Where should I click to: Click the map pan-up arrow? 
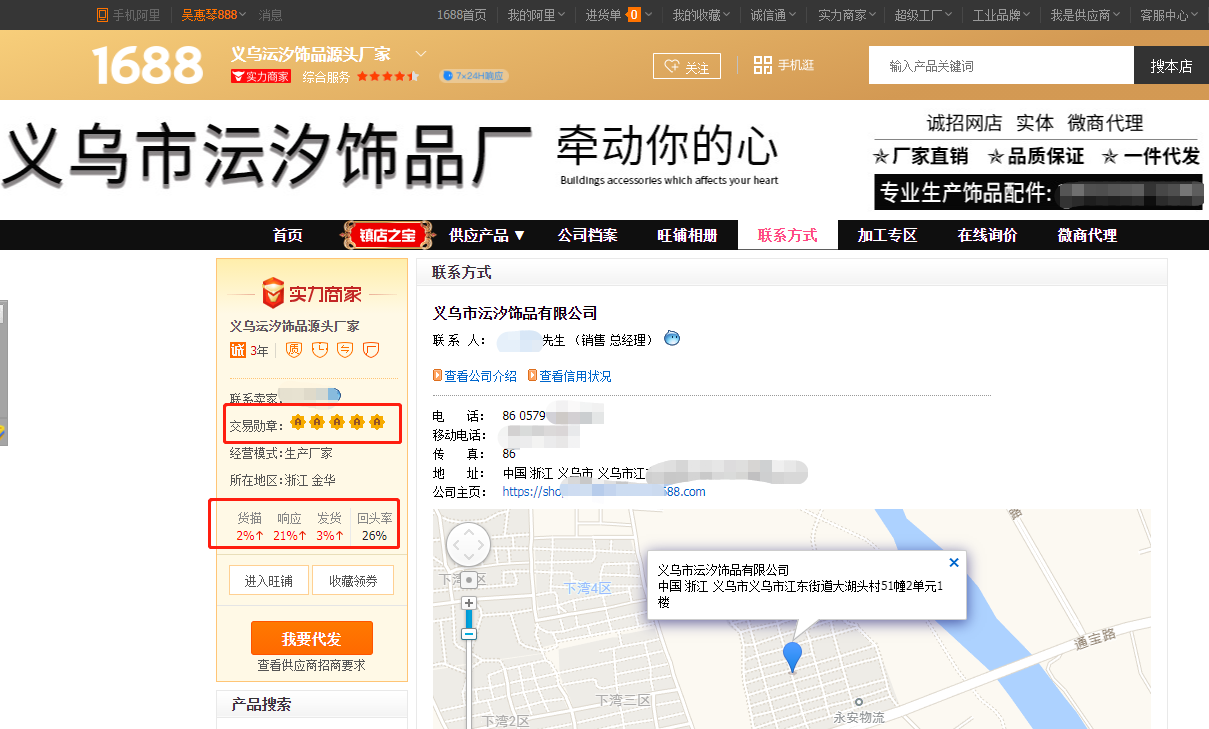(x=468, y=531)
